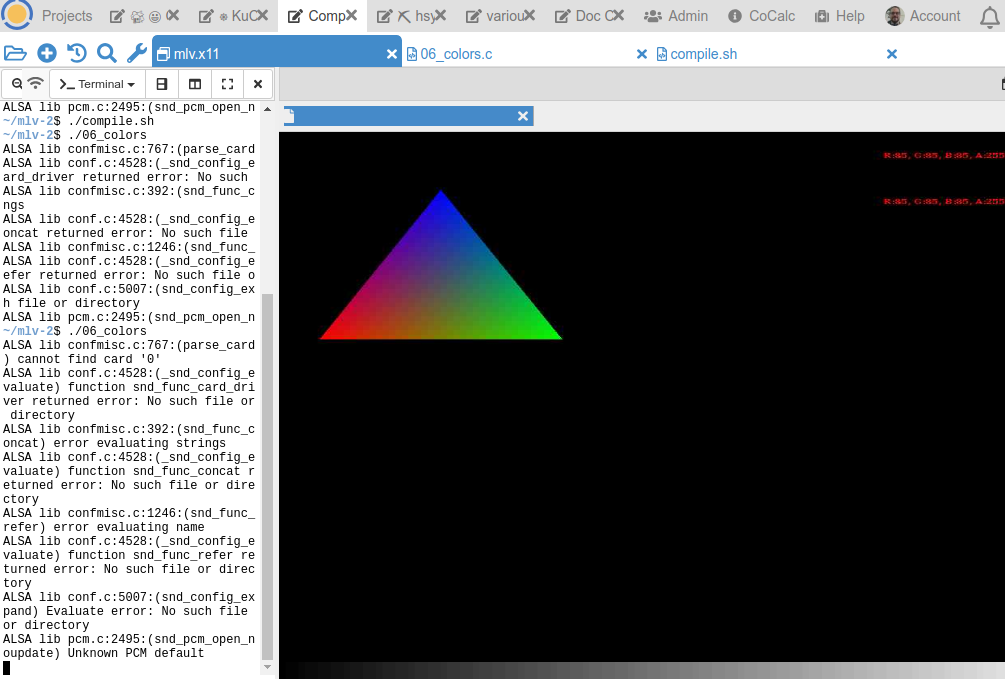1005x679 pixels.
Task: Switch to the compile.sh file tab
Action: [703, 54]
